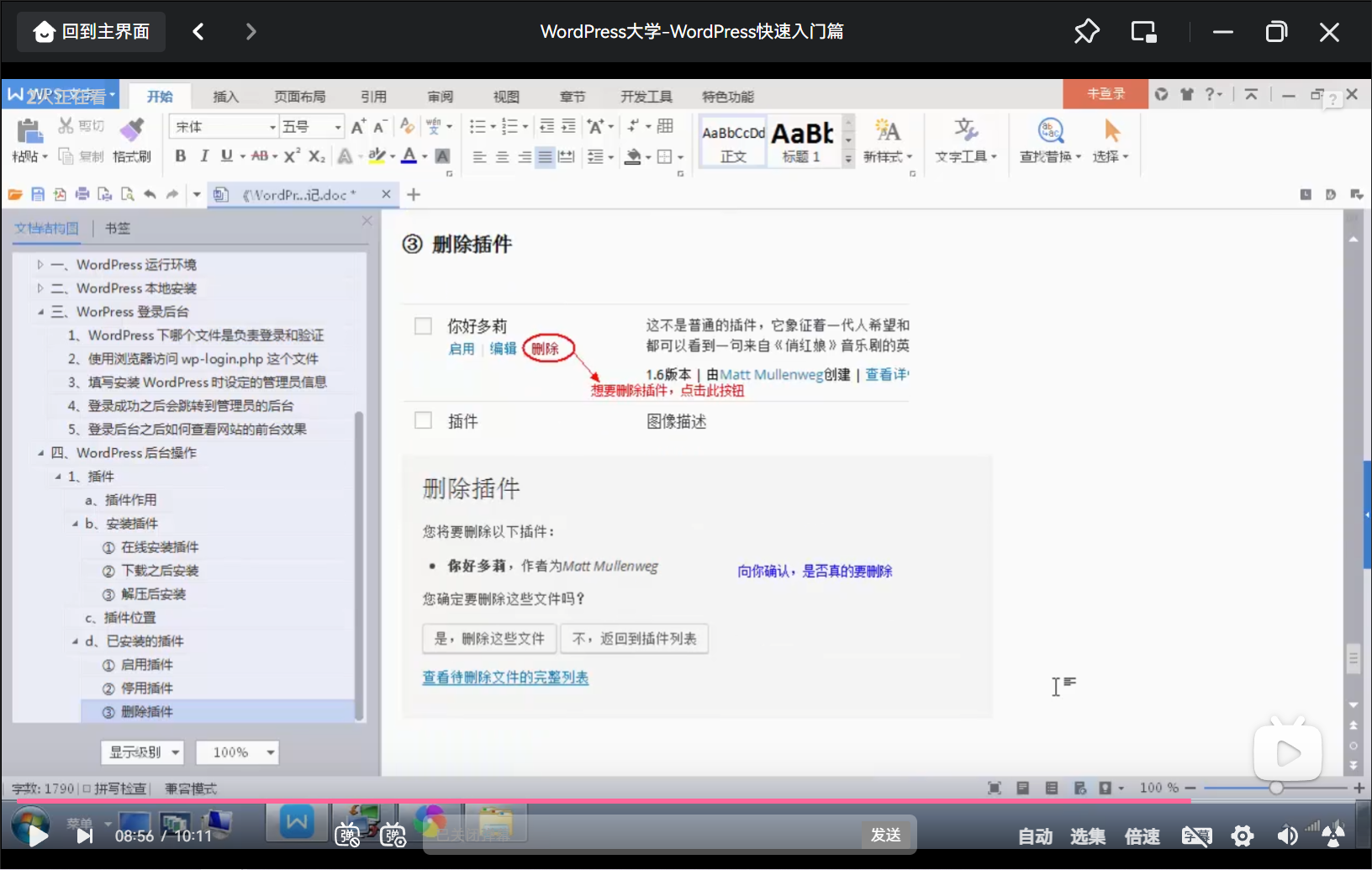
Task: Tick the checkbox beside 你好多莉 plugin
Action: click(x=423, y=326)
